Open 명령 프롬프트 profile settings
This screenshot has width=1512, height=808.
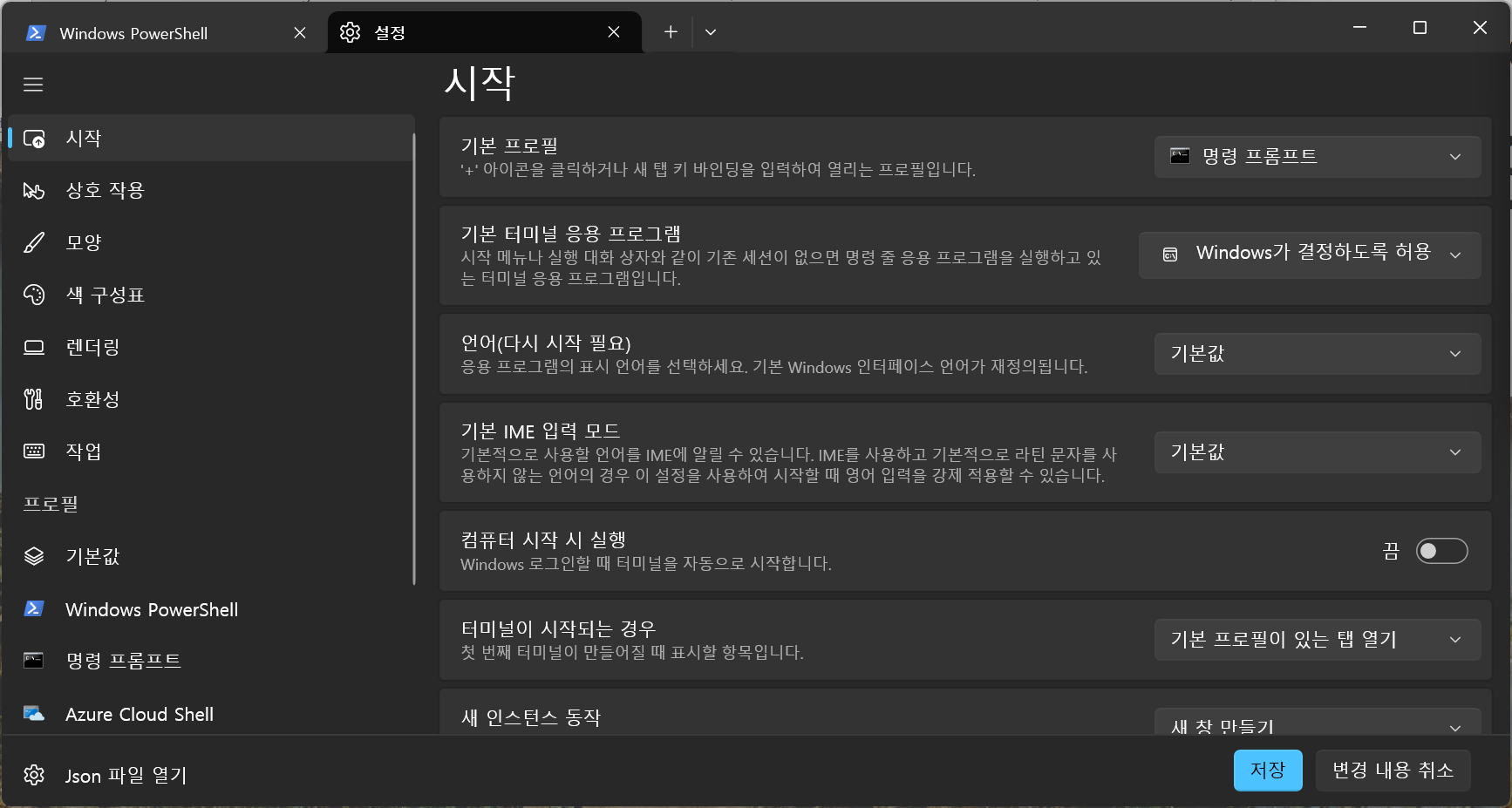[x=211, y=661]
